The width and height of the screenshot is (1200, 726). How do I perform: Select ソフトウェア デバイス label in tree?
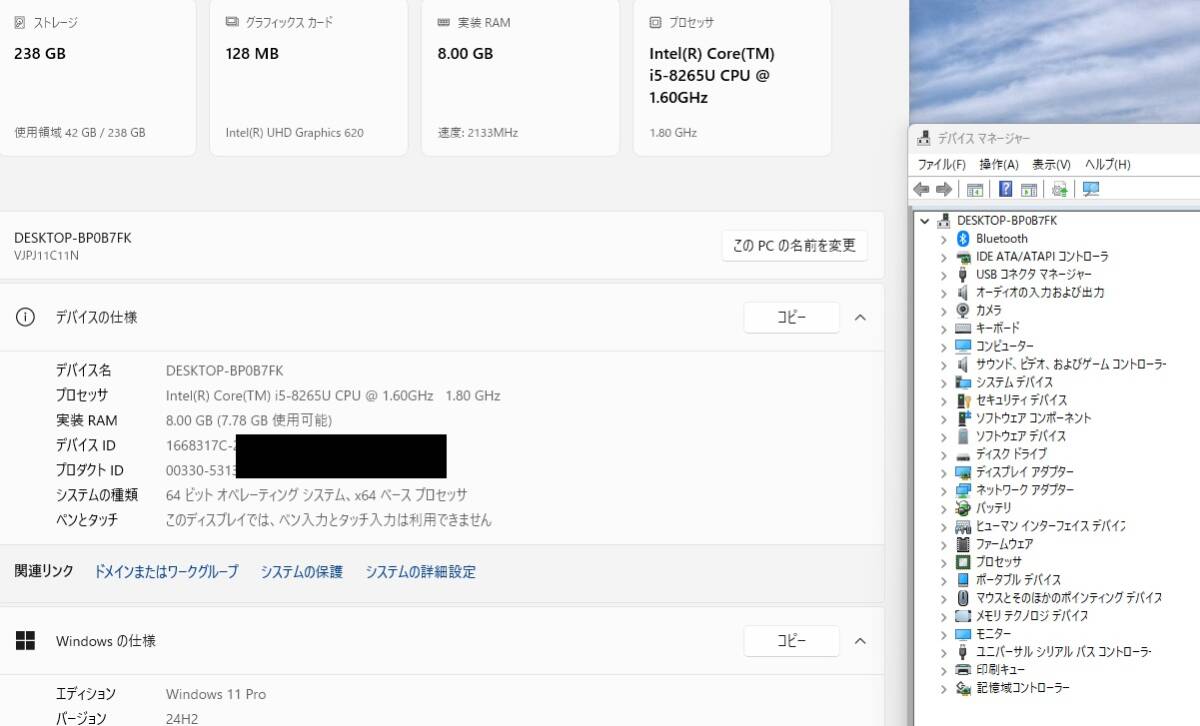(1021, 436)
